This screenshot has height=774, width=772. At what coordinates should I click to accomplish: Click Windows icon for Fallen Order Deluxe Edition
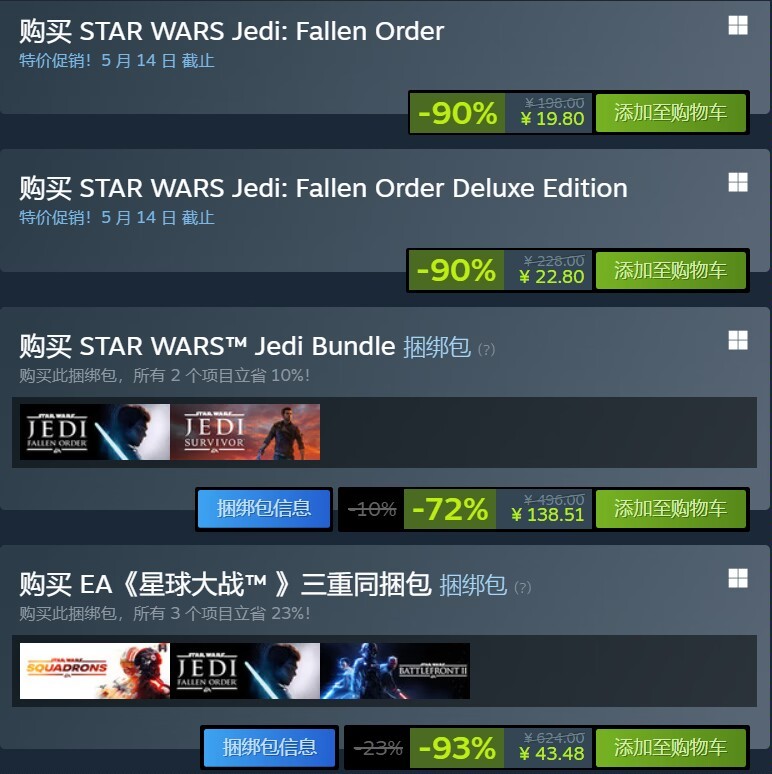tap(738, 183)
